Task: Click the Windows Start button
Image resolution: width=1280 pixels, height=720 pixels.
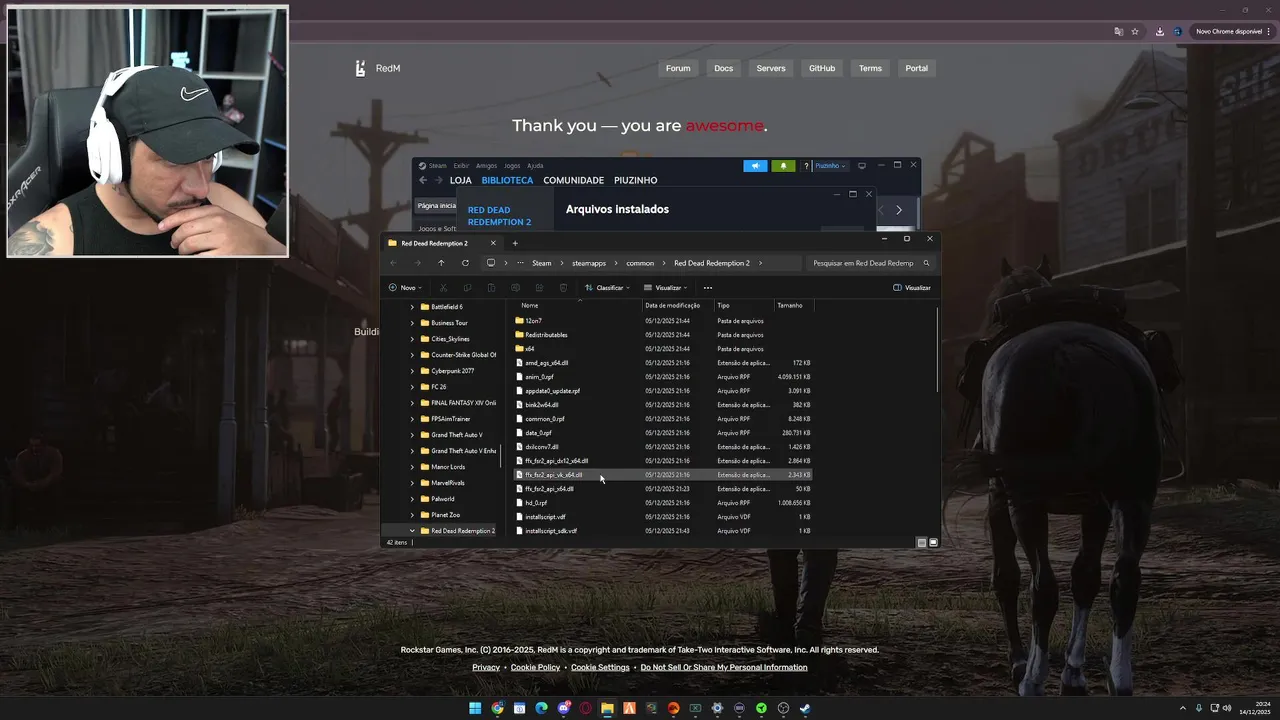Action: [475, 708]
